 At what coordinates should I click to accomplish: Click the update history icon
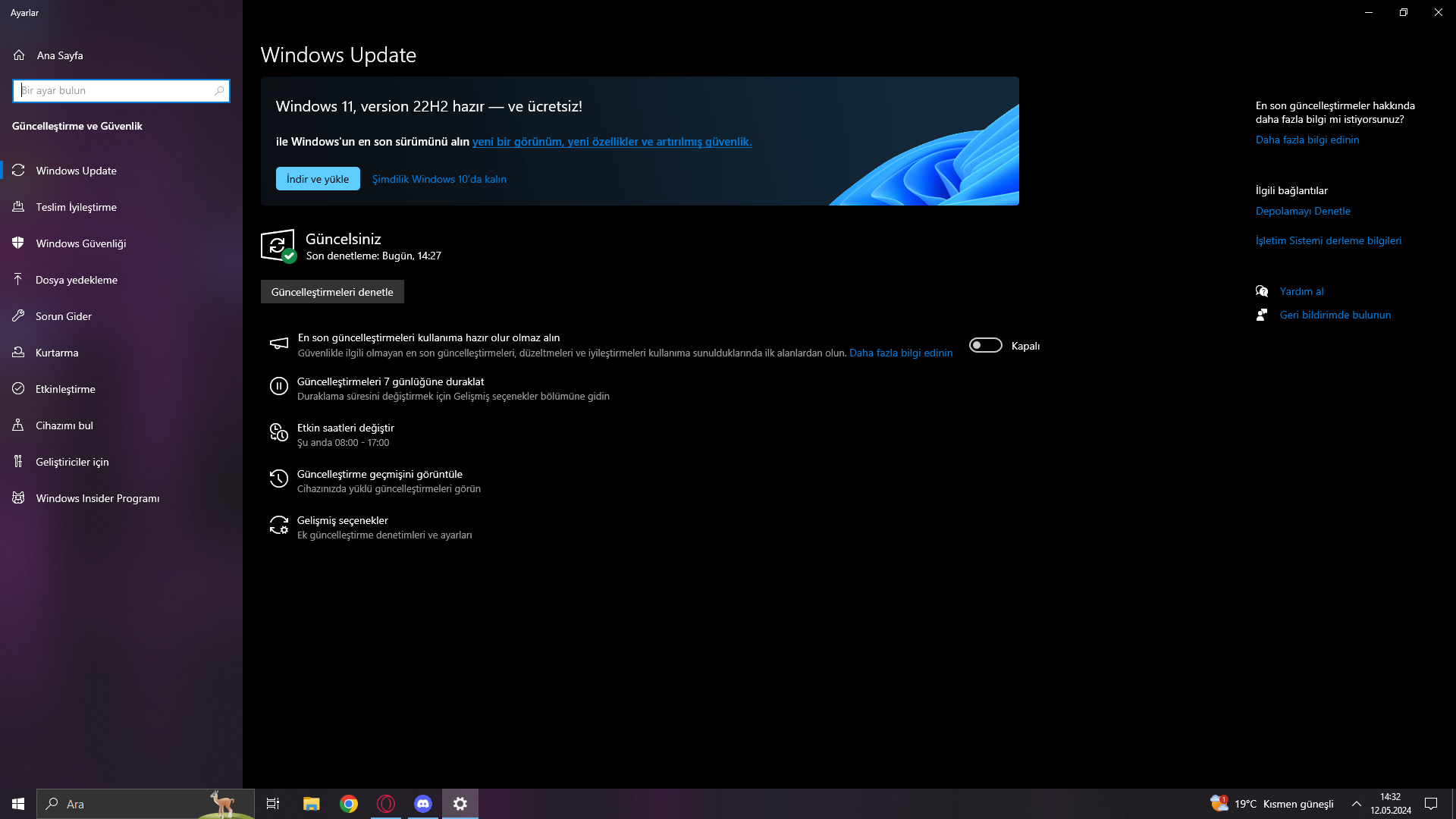278,479
